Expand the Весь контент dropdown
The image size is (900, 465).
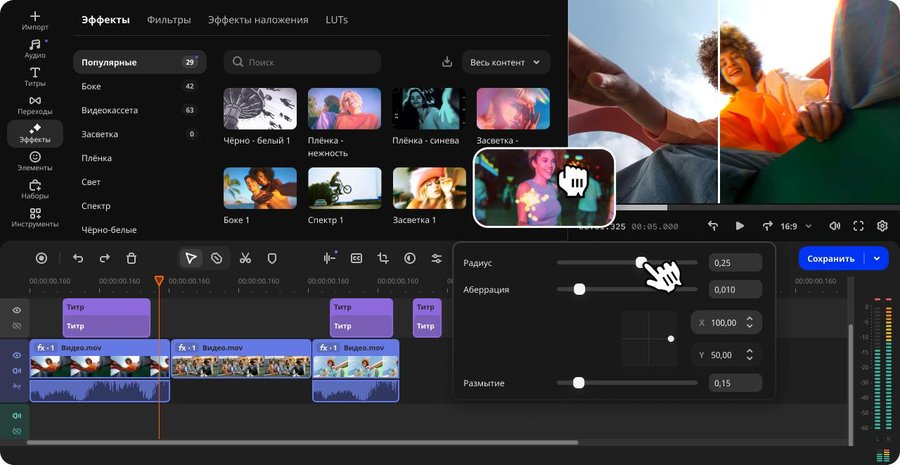506,62
